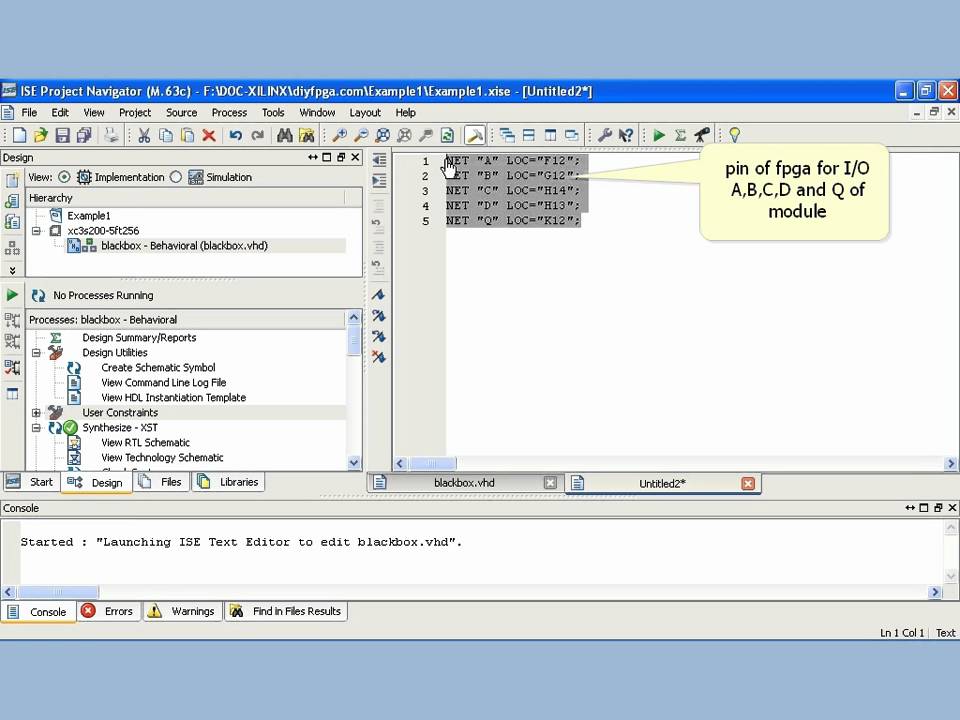Collapse the Synthesize - XST process group
This screenshot has width=960, height=720.
click(37, 428)
